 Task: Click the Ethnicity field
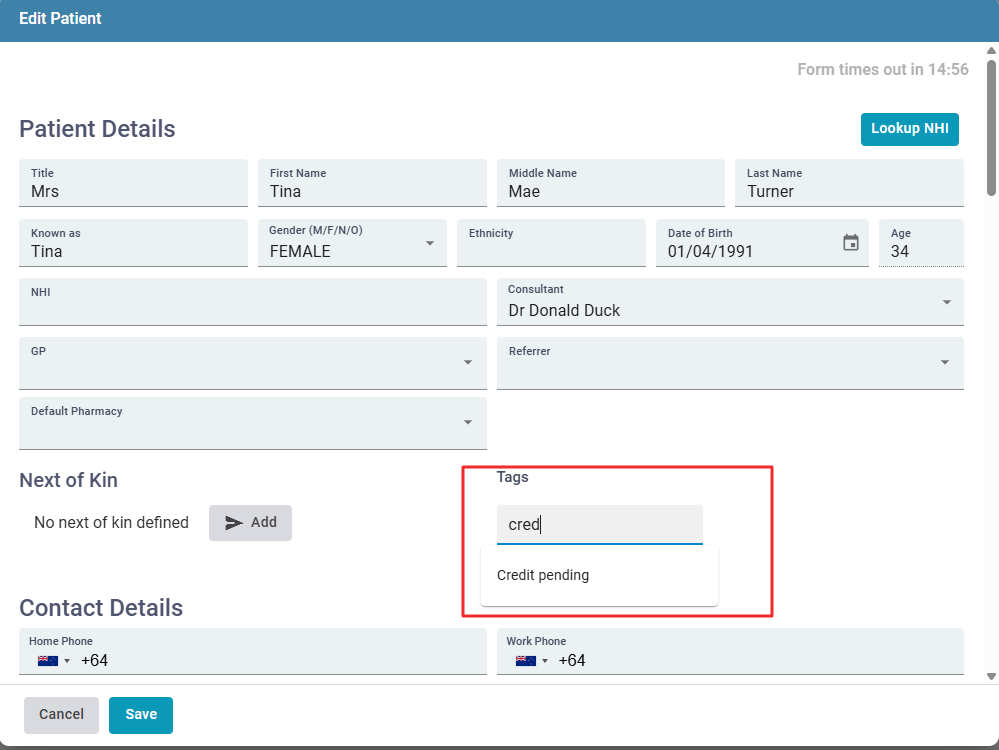tap(550, 251)
